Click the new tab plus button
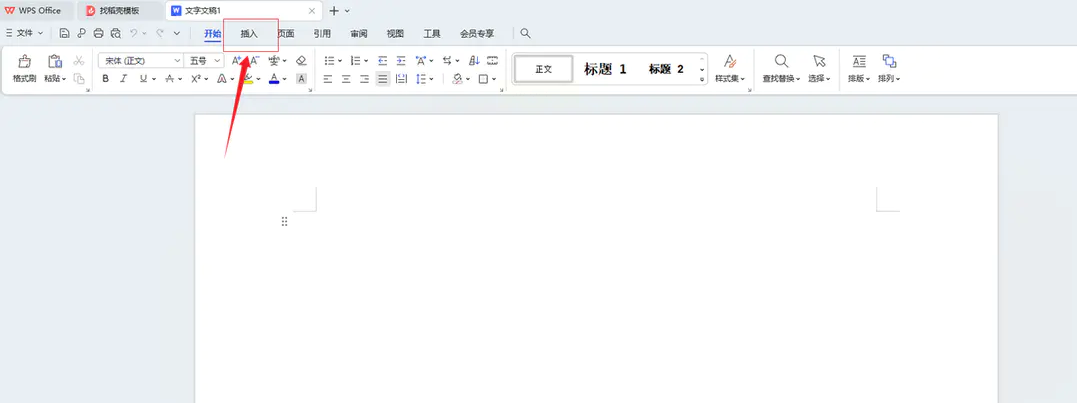Screen dimensions: 1077x403 pos(334,10)
